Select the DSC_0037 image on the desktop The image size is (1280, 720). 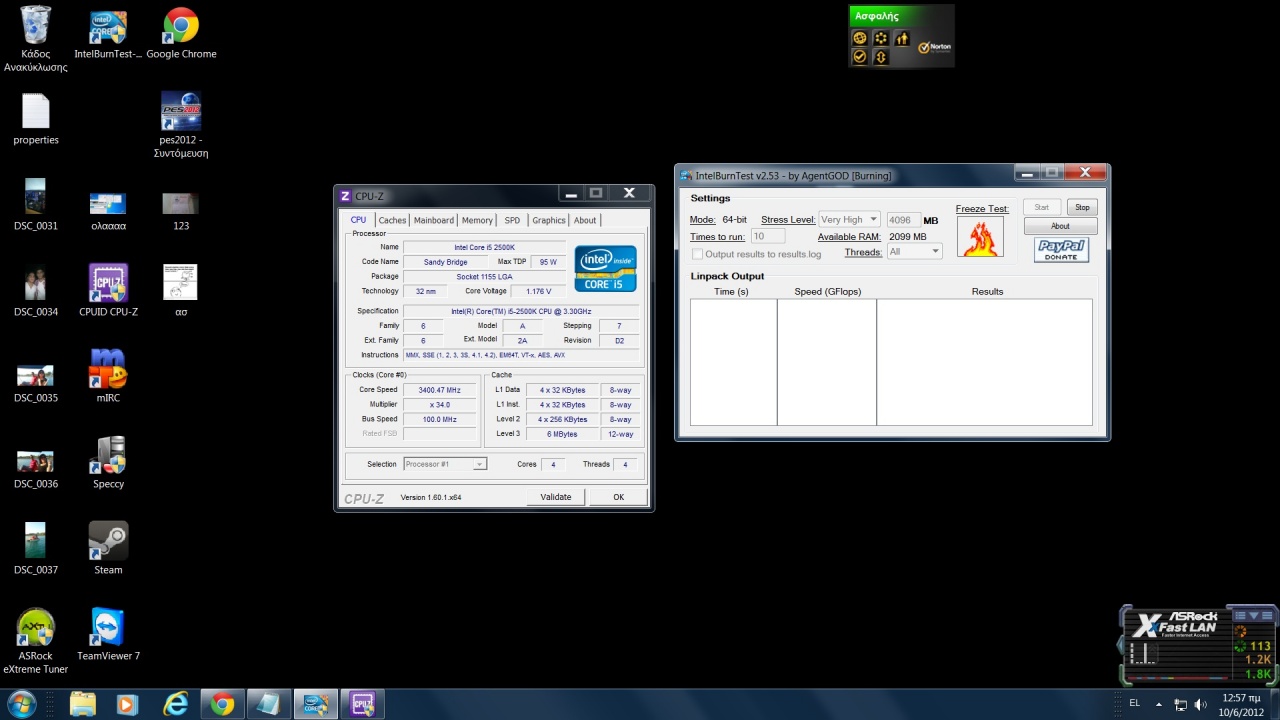(x=36, y=548)
